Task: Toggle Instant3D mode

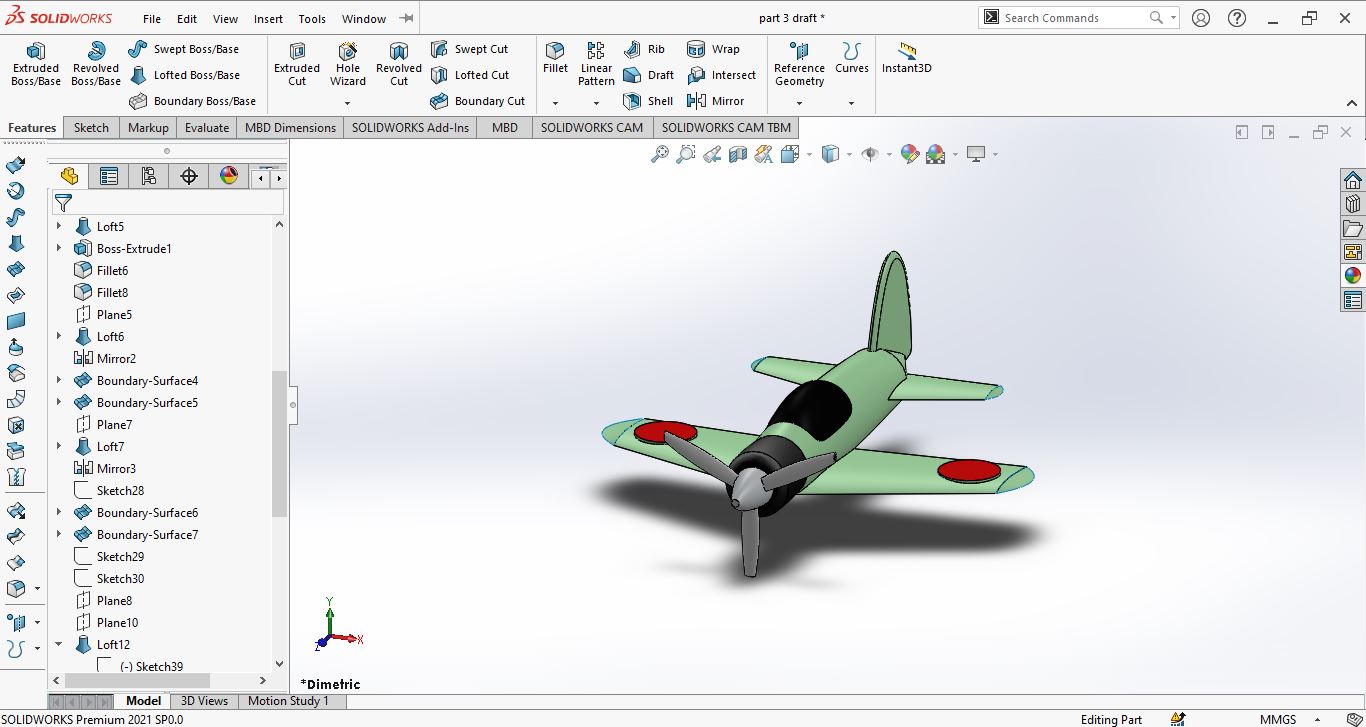Action: tap(907, 58)
